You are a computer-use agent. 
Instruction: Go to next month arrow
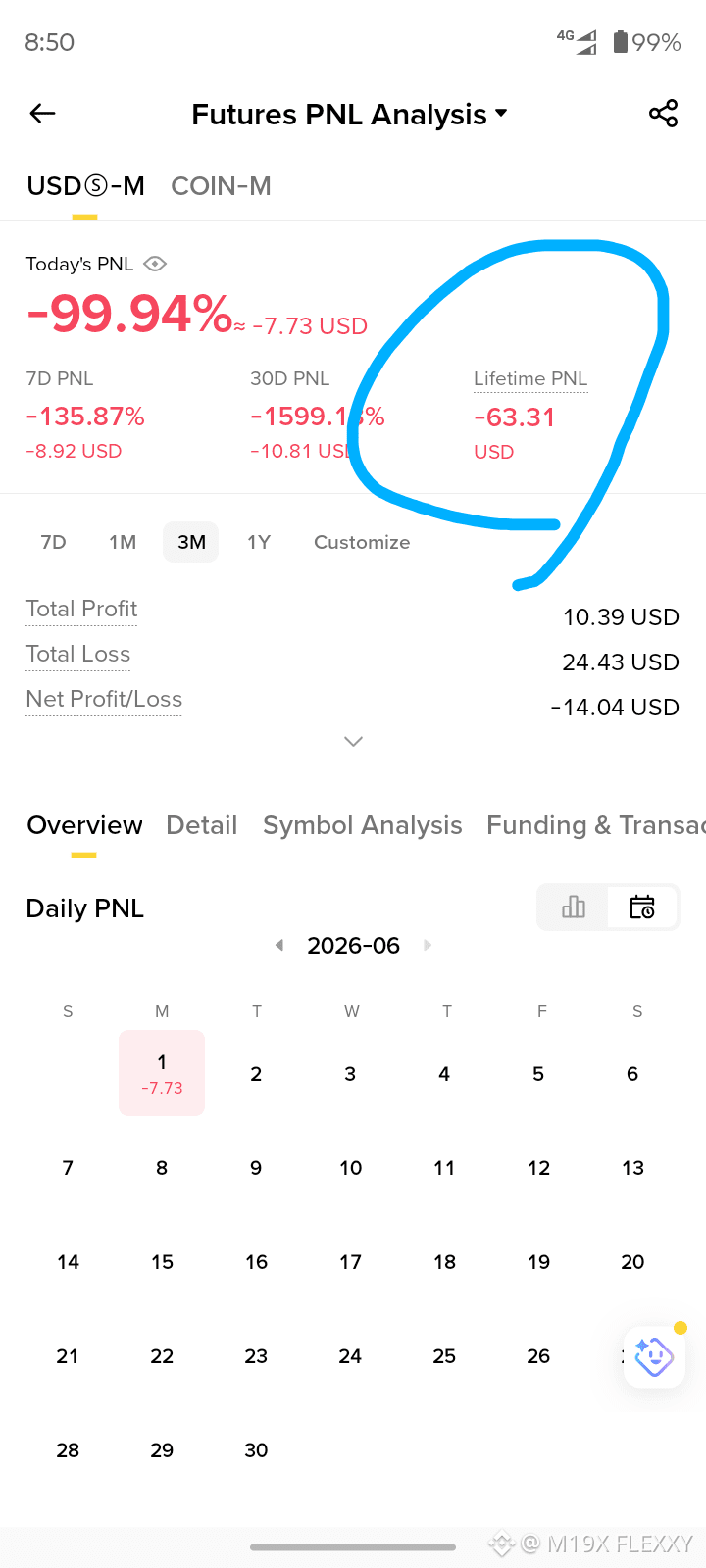[x=428, y=946]
